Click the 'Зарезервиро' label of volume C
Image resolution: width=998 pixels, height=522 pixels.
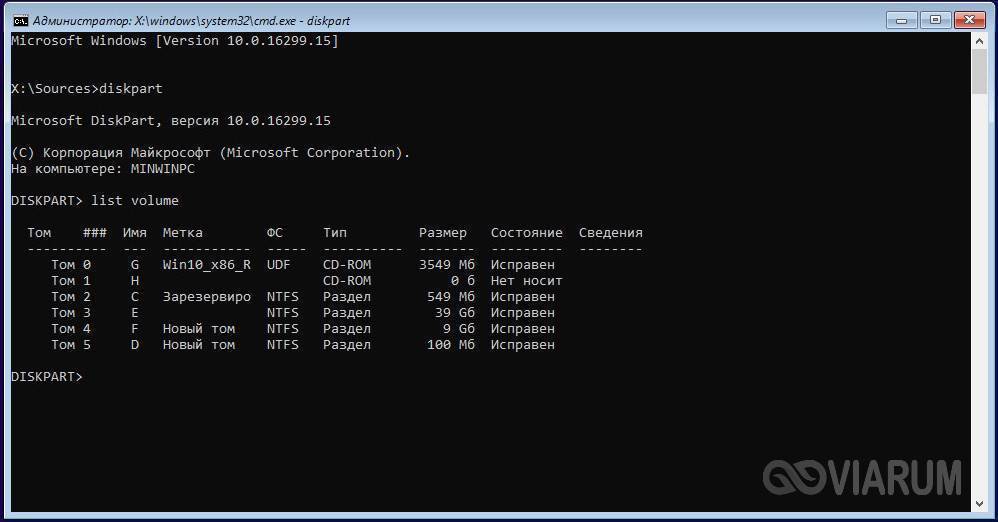coord(206,297)
